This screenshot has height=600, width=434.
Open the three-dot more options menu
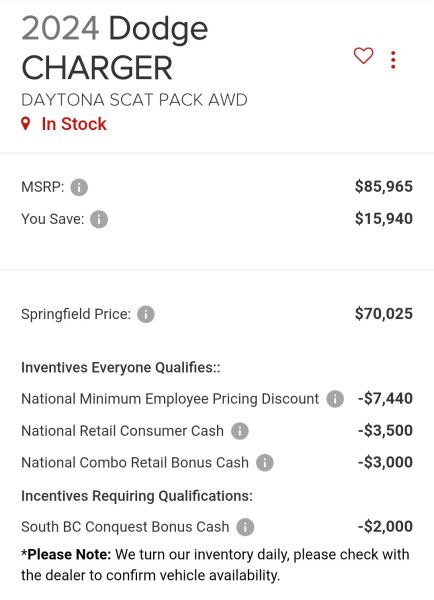pos(393,60)
